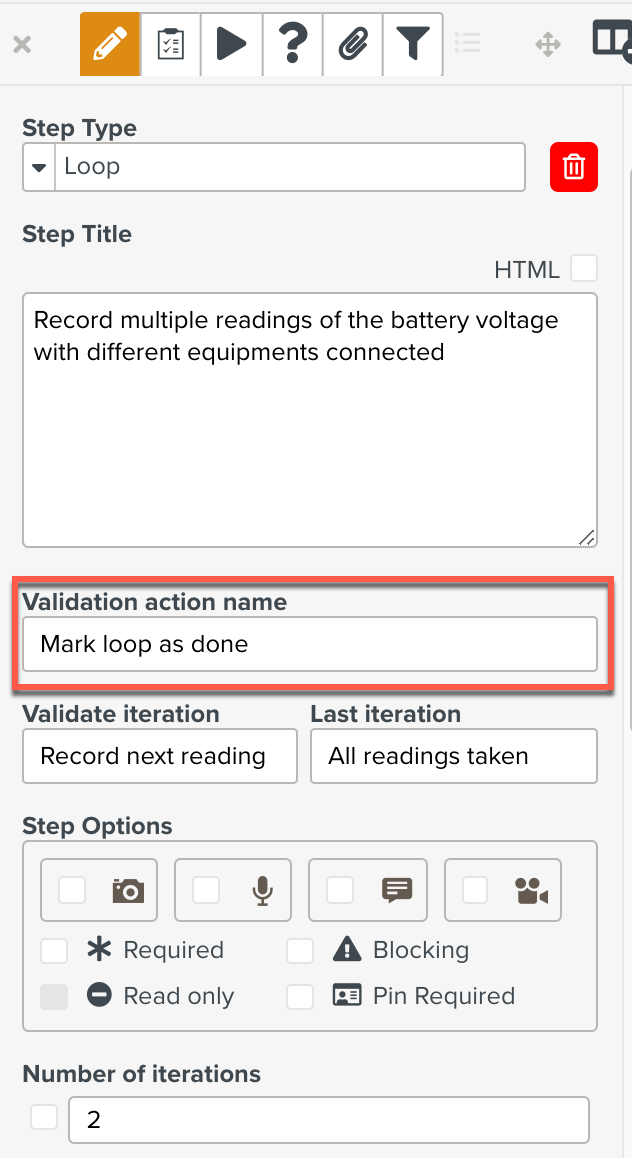Enable the Blocking checkbox
Viewport: 632px width, 1158px height.
(300, 950)
